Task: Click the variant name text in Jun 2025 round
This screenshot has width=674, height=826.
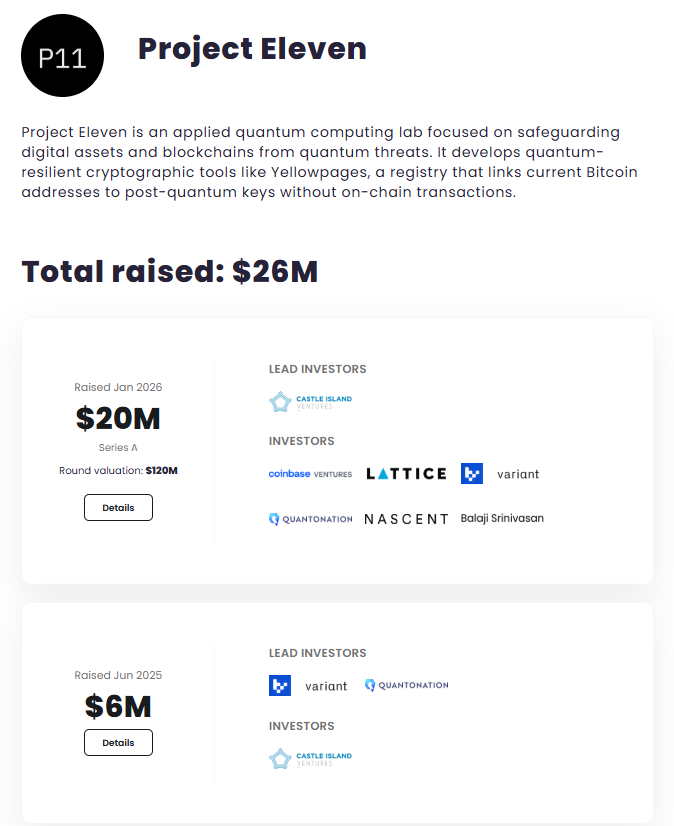Action: pyautogui.click(x=326, y=686)
